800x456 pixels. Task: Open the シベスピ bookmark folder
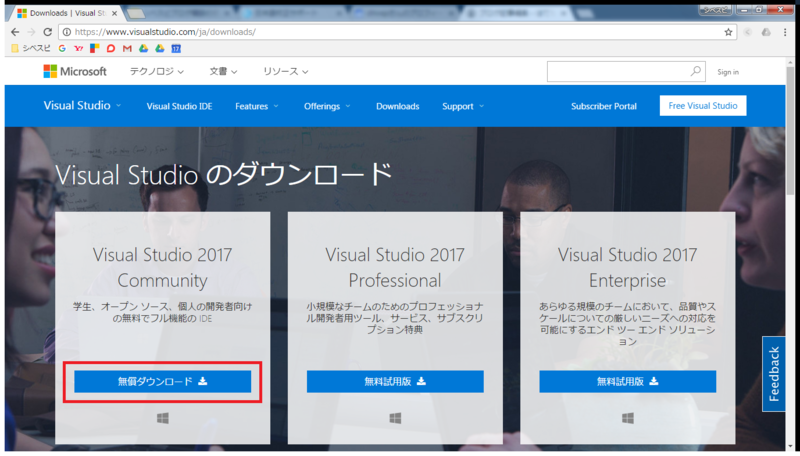pyautogui.click(x=31, y=48)
